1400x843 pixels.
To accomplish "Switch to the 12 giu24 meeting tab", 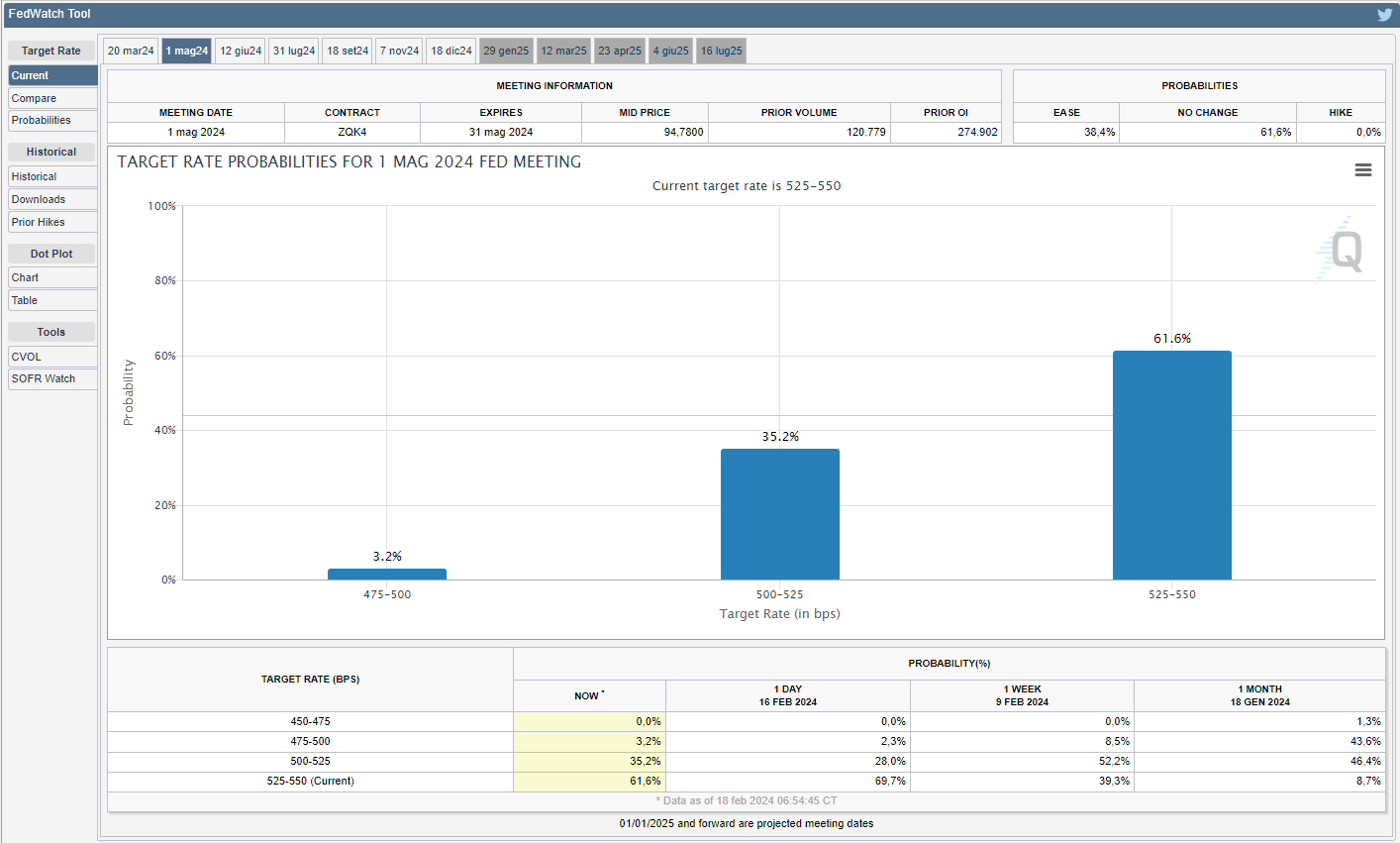I will click(241, 51).
